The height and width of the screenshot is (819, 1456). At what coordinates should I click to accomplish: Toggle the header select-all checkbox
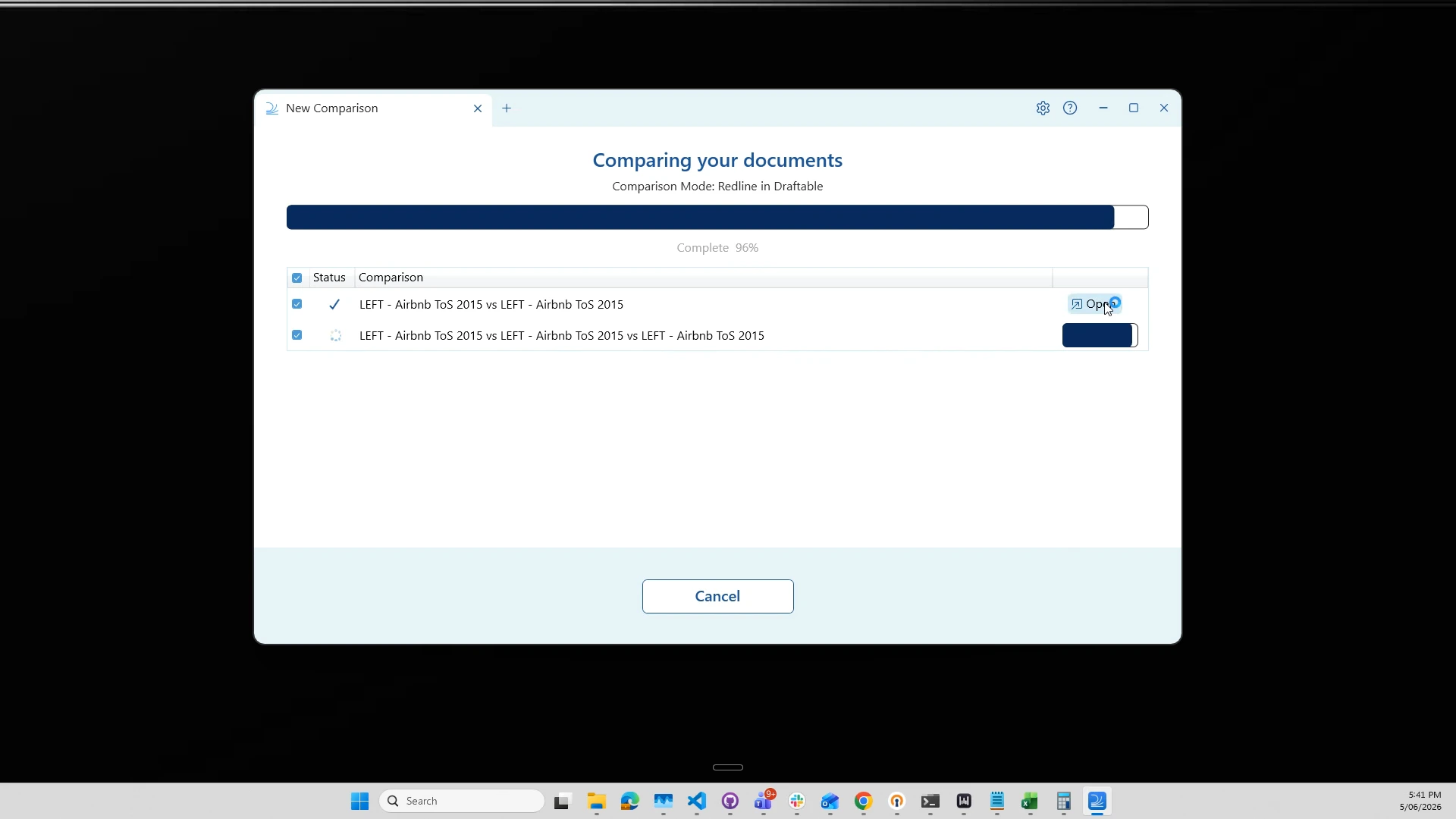(297, 278)
